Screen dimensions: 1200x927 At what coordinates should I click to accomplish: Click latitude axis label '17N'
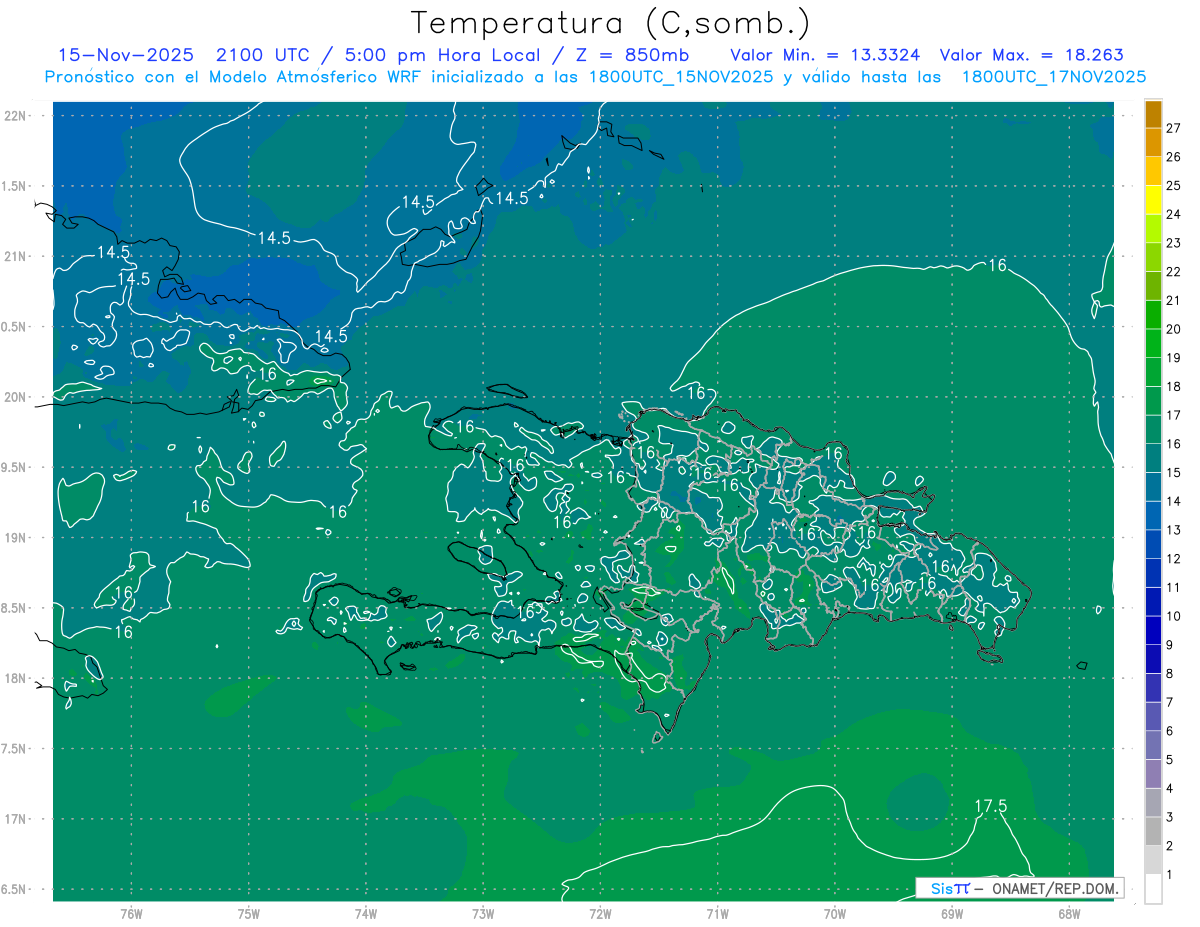15,819
